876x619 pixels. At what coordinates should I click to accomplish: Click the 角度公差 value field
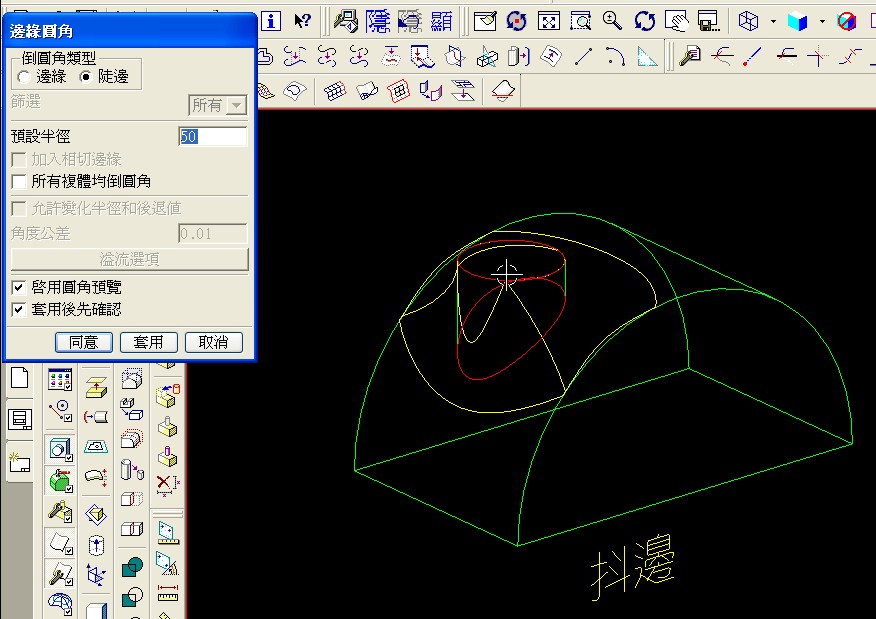[x=212, y=234]
